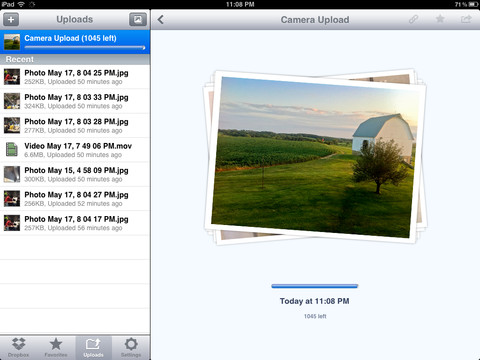The width and height of the screenshot is (480, 360).
Task: Tap thumbnail of Photo May 17, 8 03 28 PM
Action: coord(12,125)
